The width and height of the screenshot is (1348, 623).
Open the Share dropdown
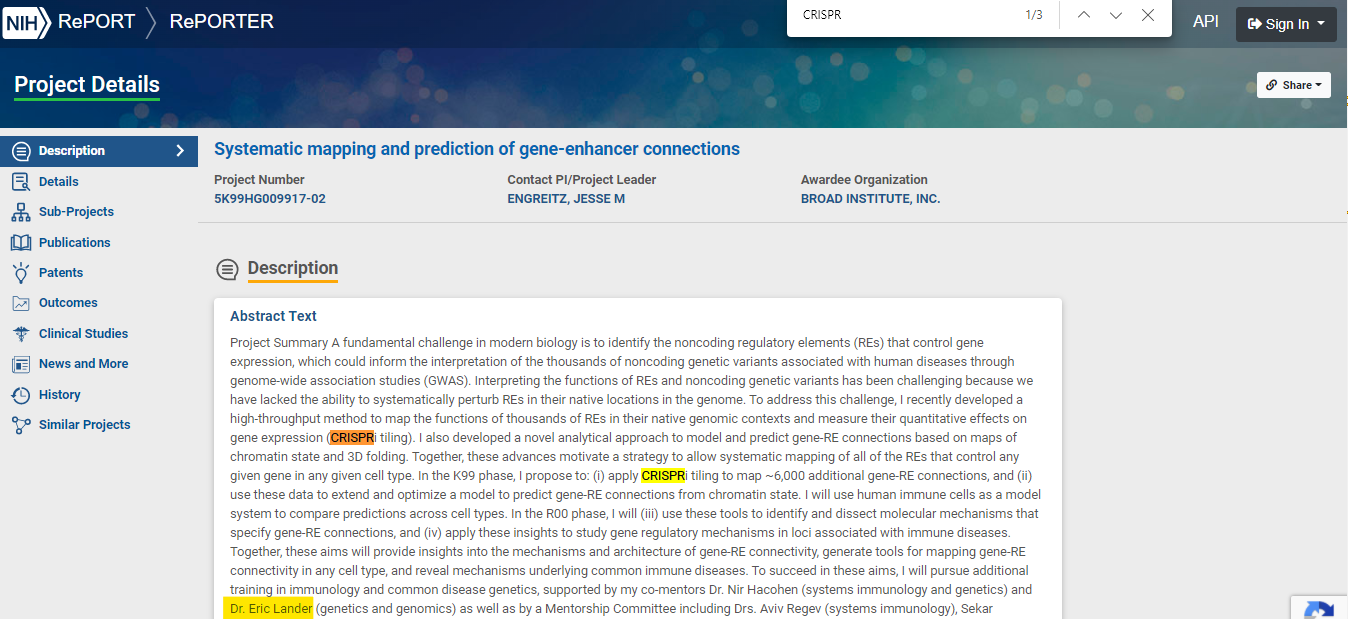coord(1293,85)
